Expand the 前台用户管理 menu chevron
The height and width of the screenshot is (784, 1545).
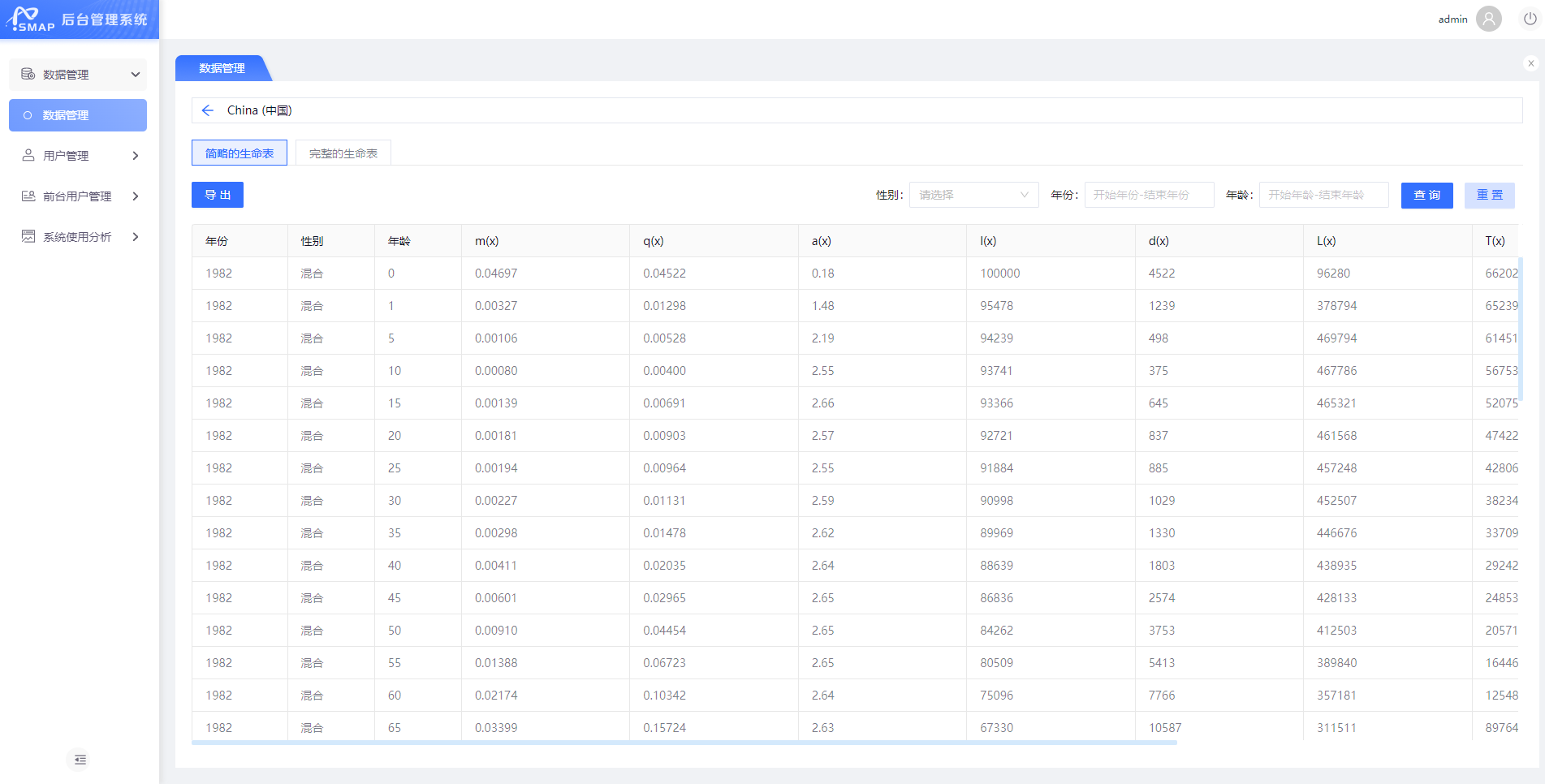click(x=136, y=196)
